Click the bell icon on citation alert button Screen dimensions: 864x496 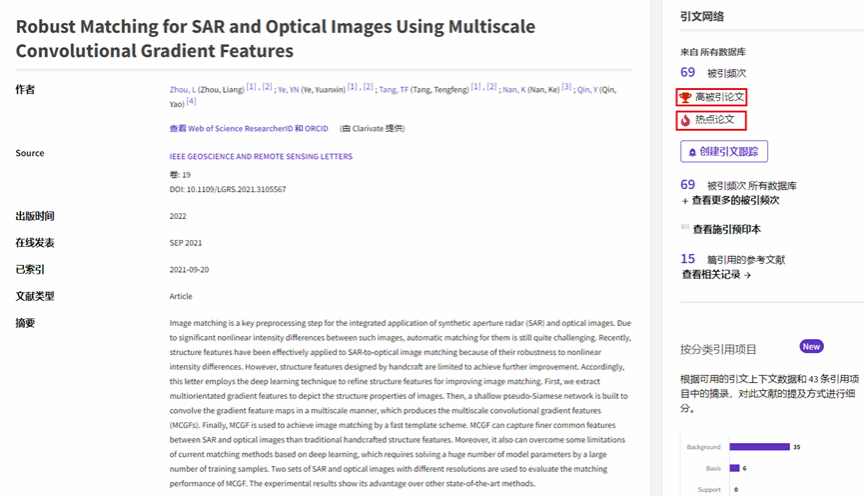[x=692, y=152]
